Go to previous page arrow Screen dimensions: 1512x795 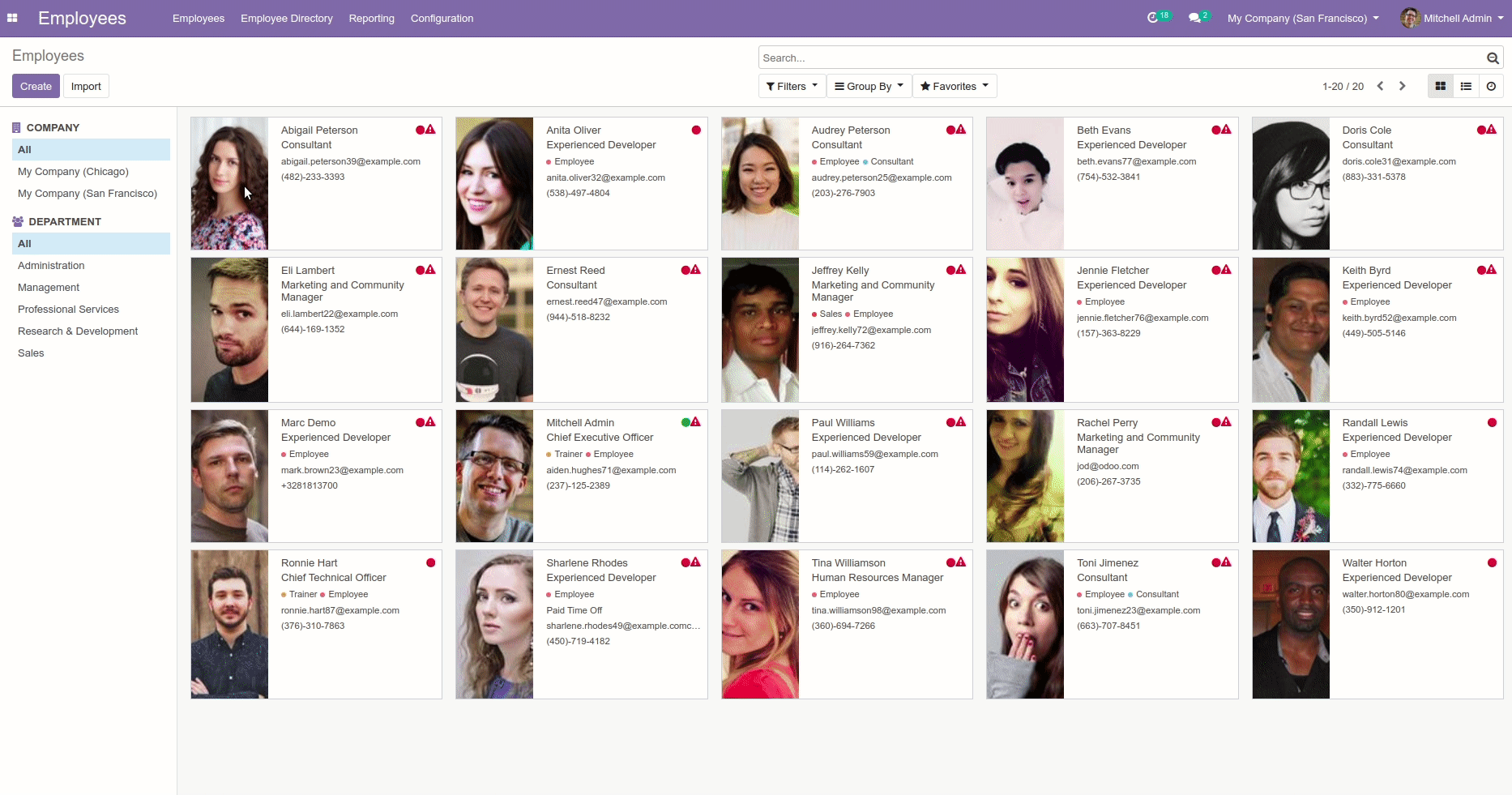(1380, 86)
